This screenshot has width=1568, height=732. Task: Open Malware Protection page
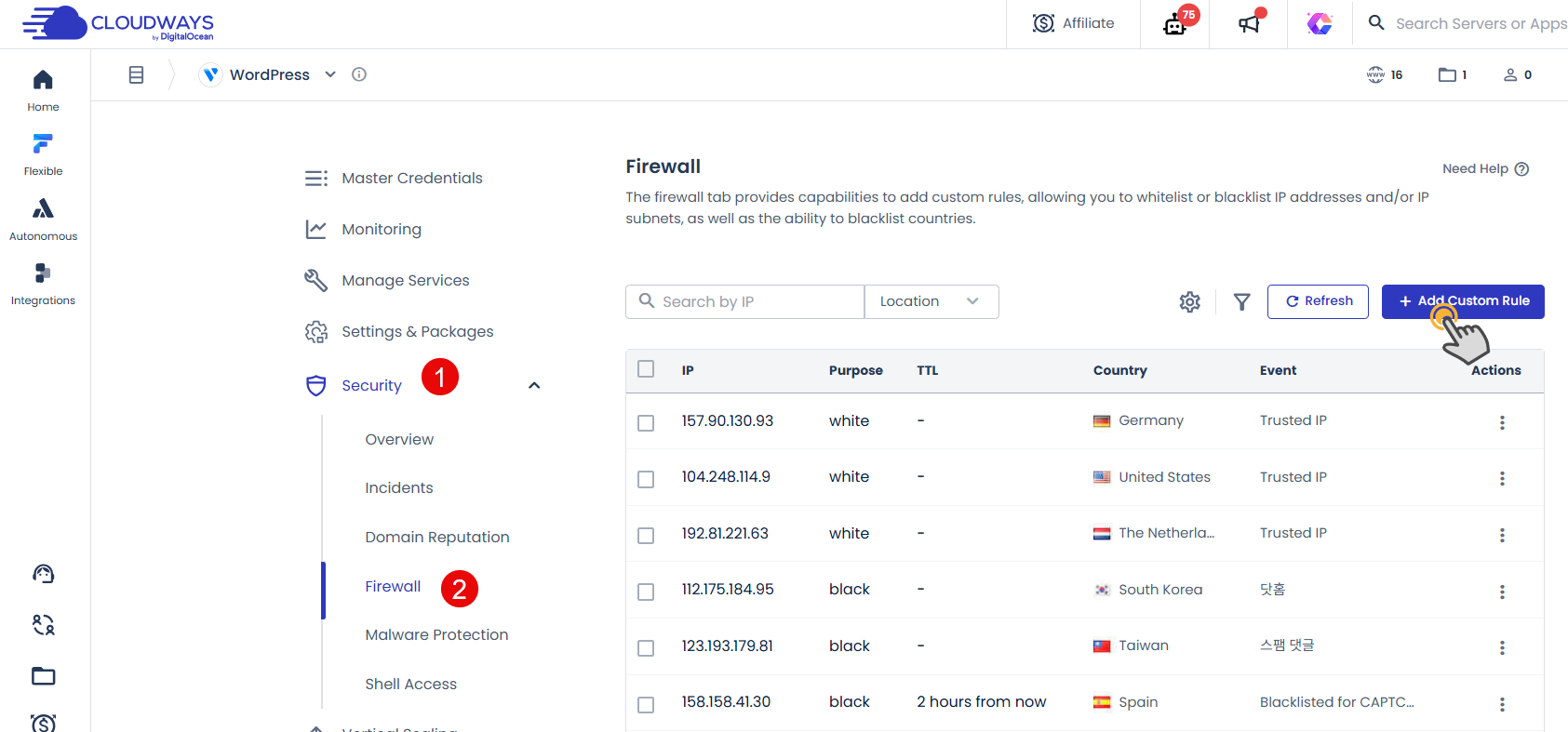click(436, 635)
